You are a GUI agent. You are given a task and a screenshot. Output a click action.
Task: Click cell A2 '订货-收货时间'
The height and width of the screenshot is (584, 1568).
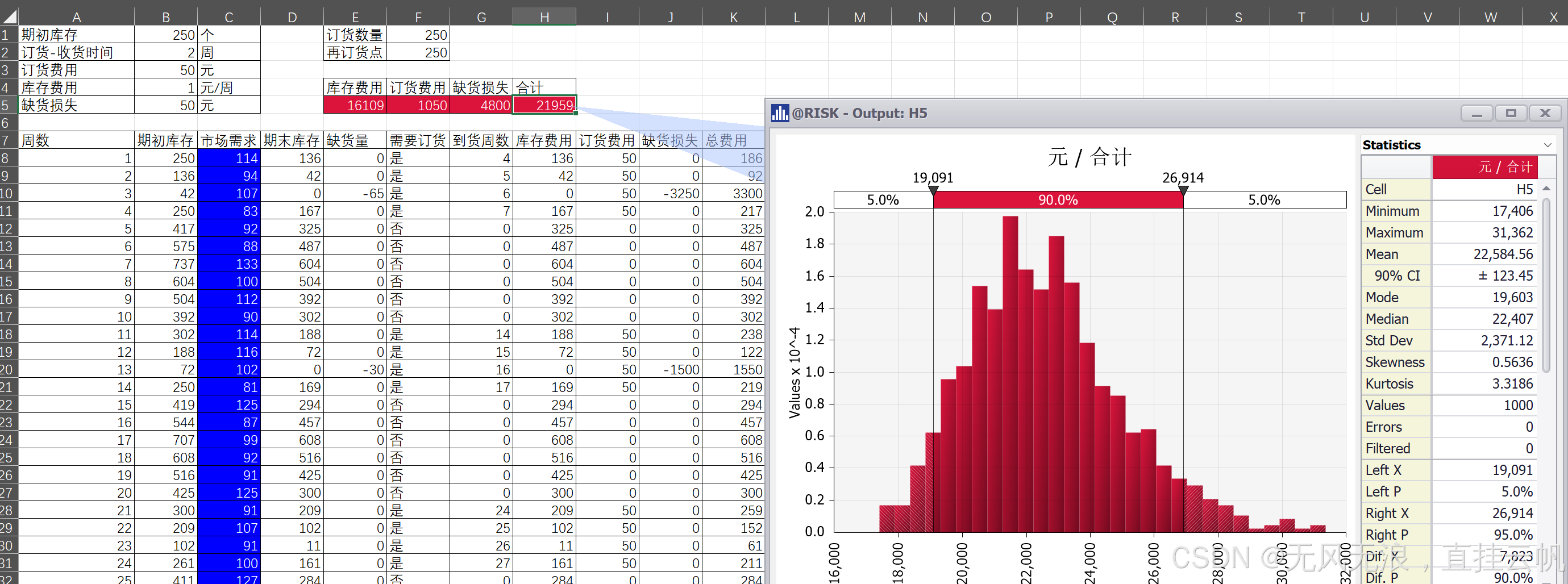click(76, 52)
